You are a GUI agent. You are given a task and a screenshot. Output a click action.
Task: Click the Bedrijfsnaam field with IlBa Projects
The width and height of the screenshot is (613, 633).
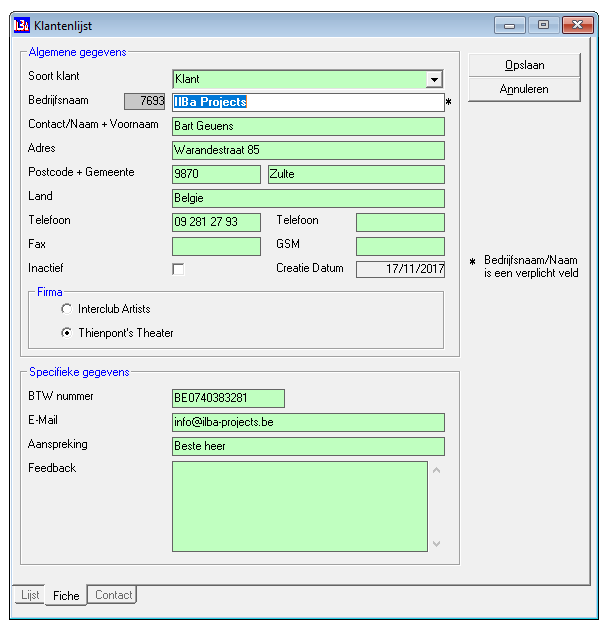pos(309,102)
